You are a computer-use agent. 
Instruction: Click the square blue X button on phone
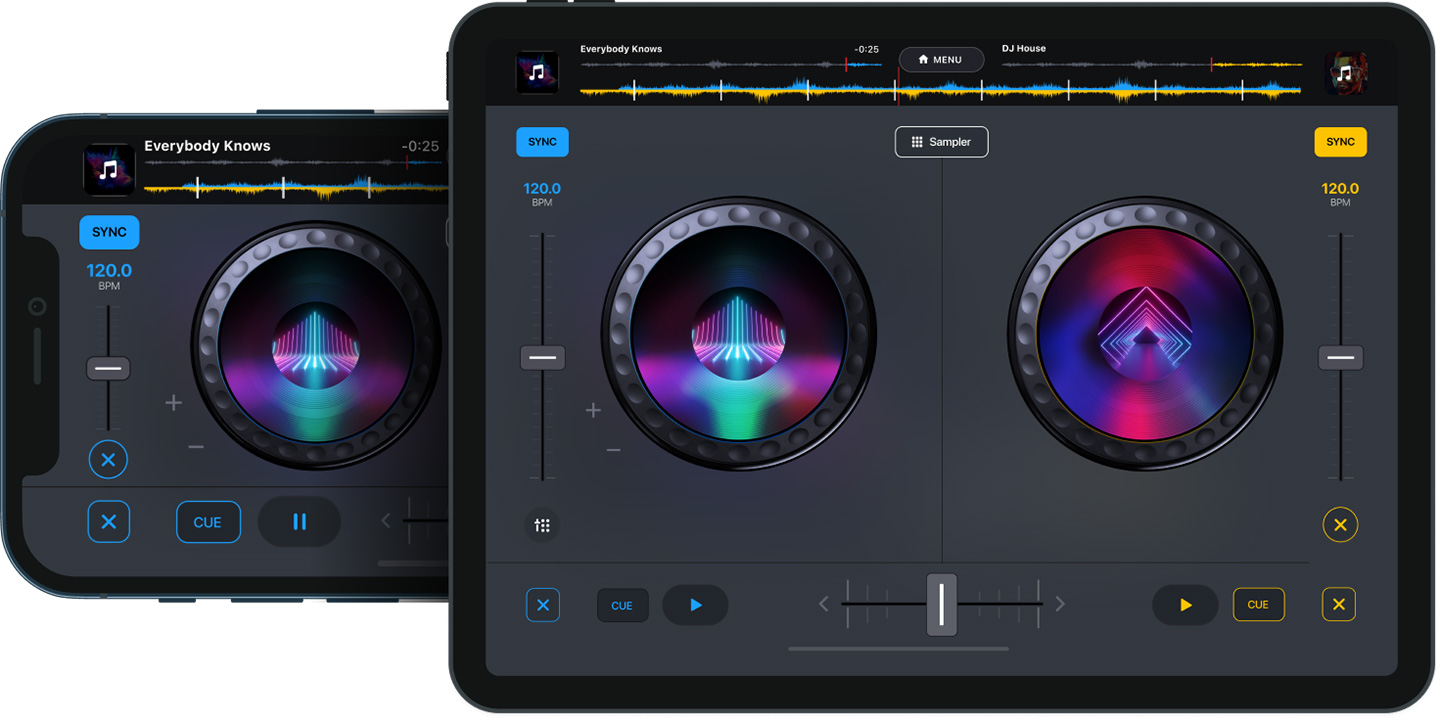[x=108, y=522]
